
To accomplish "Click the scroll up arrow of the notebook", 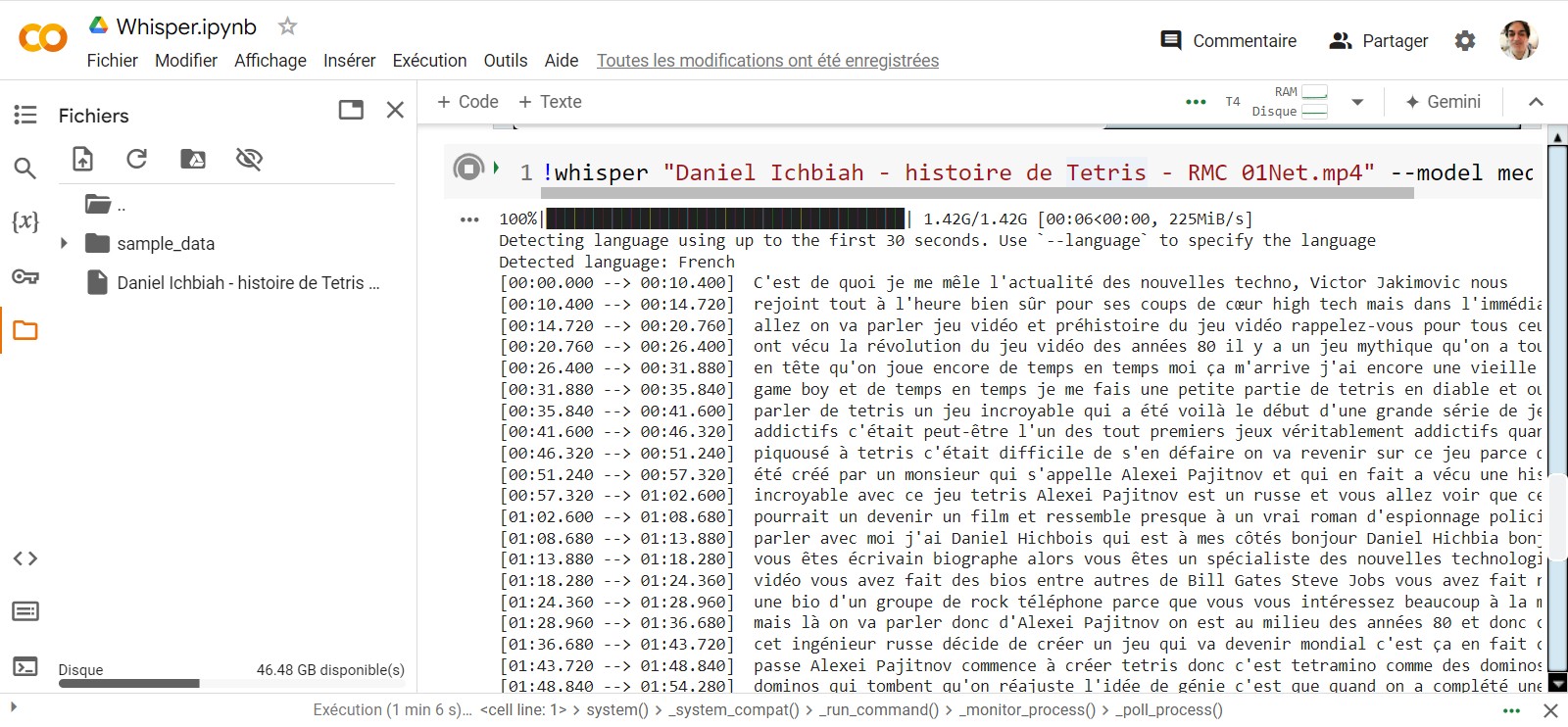I will (1557, 137).
